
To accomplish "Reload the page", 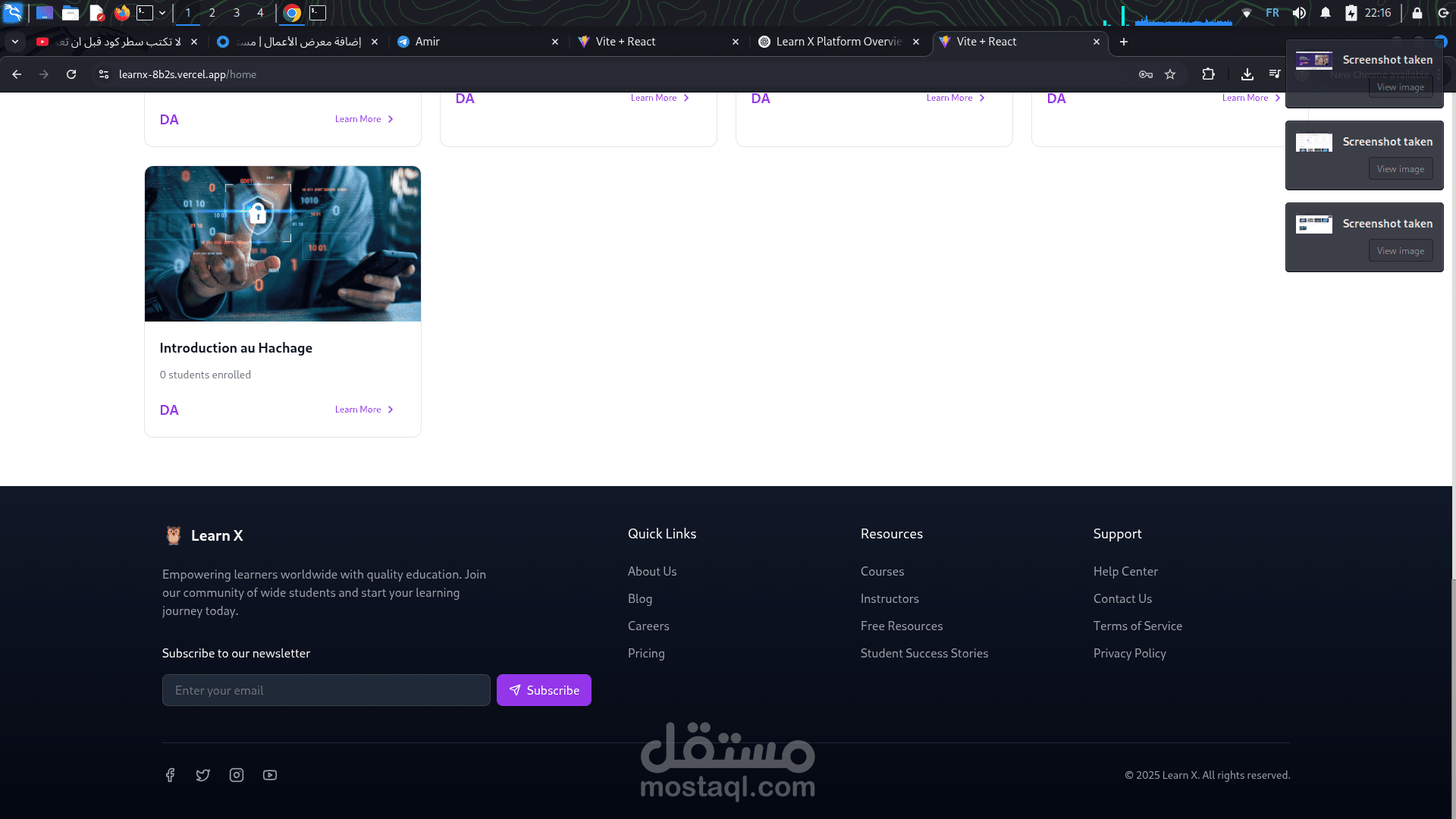I will [x=71, y=74].
